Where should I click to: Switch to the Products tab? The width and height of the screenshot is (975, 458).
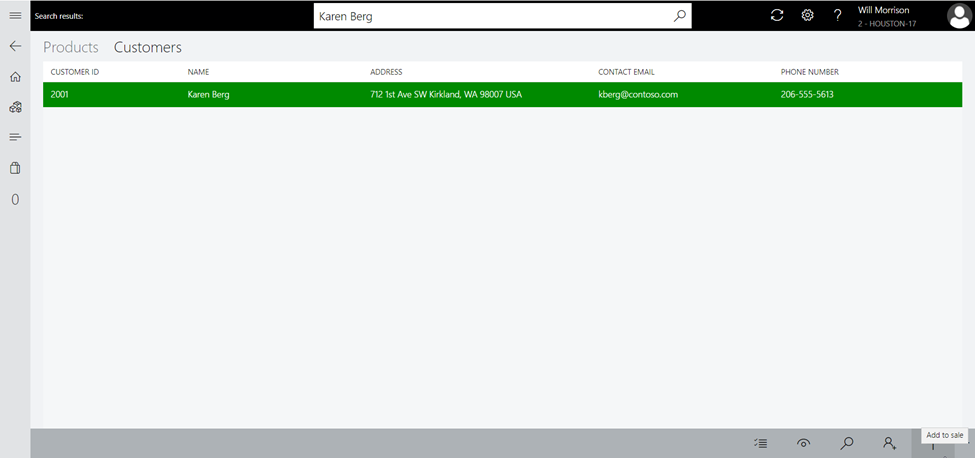coord(71,47)
